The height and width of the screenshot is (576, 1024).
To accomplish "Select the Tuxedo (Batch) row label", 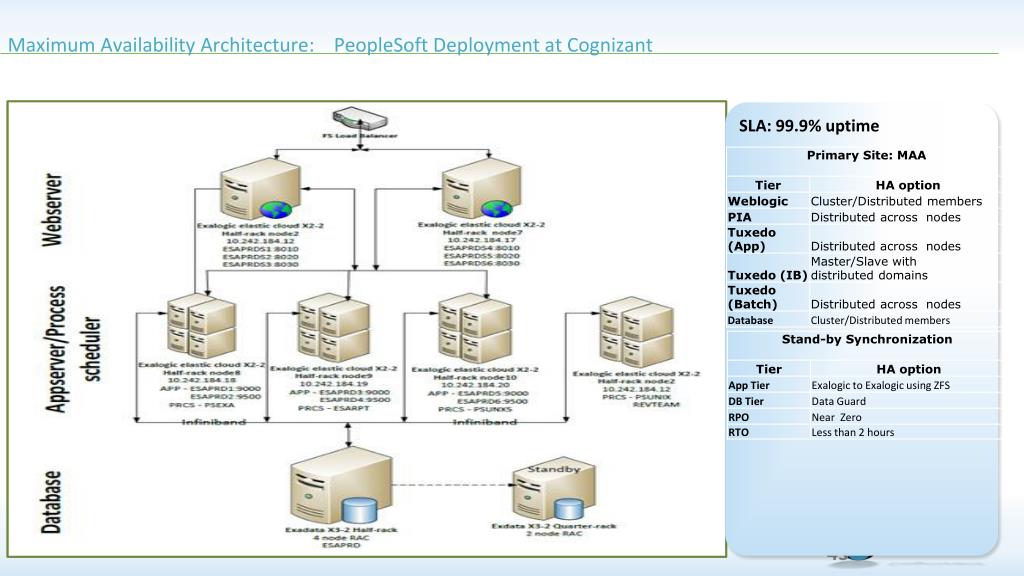I will [752, 297].
